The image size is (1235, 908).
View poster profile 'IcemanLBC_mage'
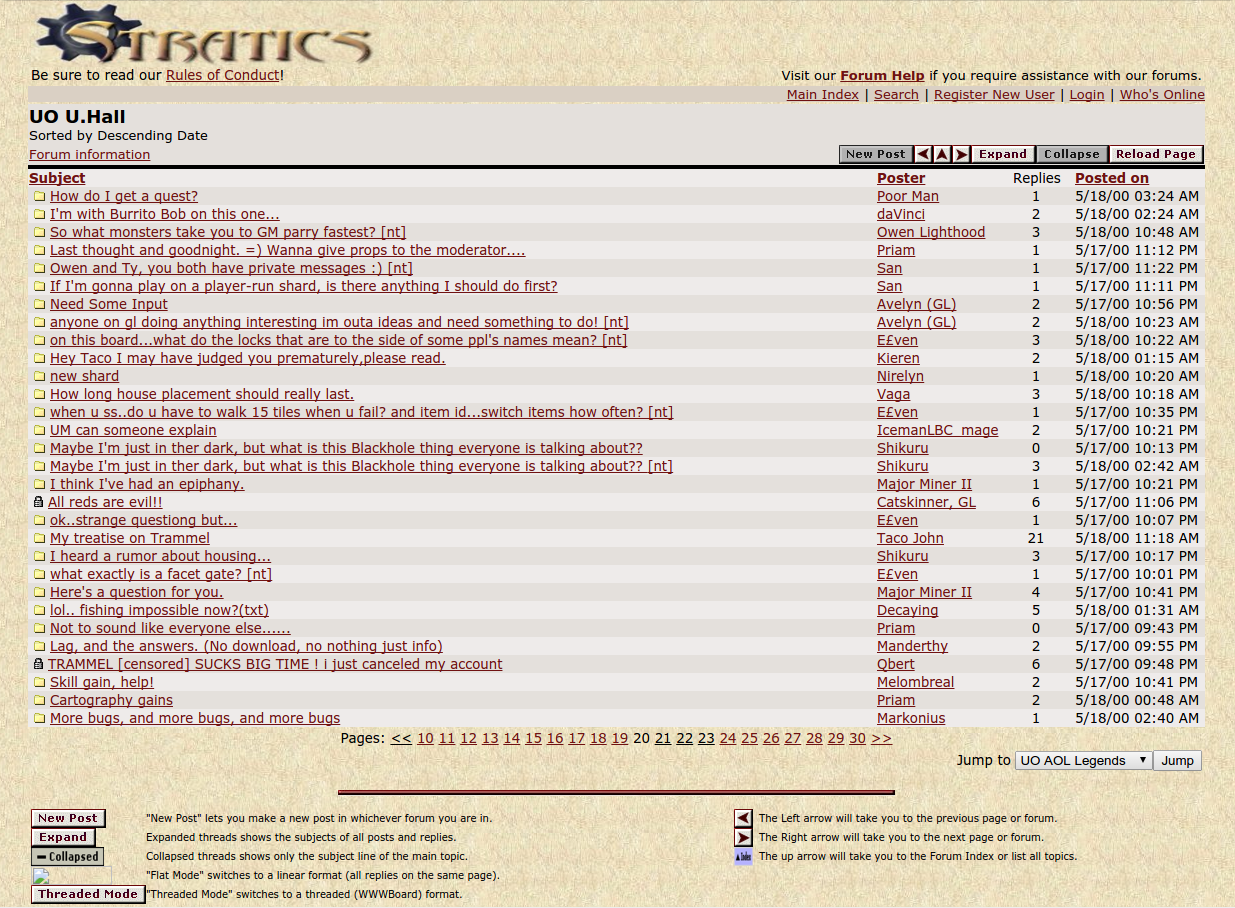point(937,430)
